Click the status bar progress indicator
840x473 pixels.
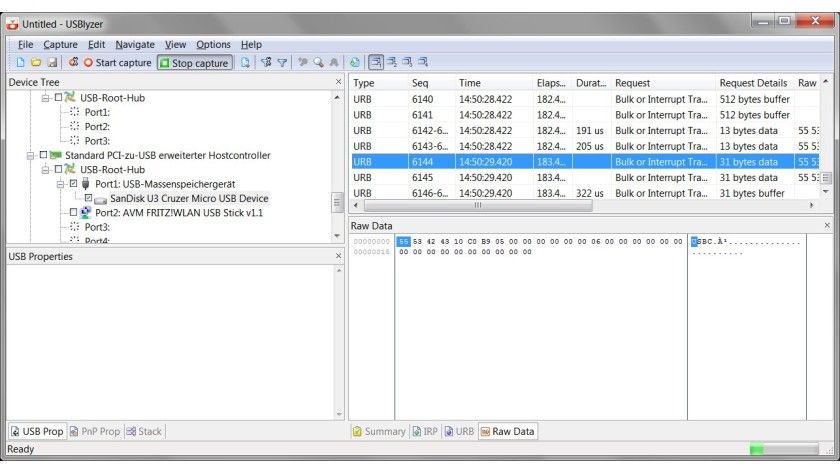click(x=784, y=449)
